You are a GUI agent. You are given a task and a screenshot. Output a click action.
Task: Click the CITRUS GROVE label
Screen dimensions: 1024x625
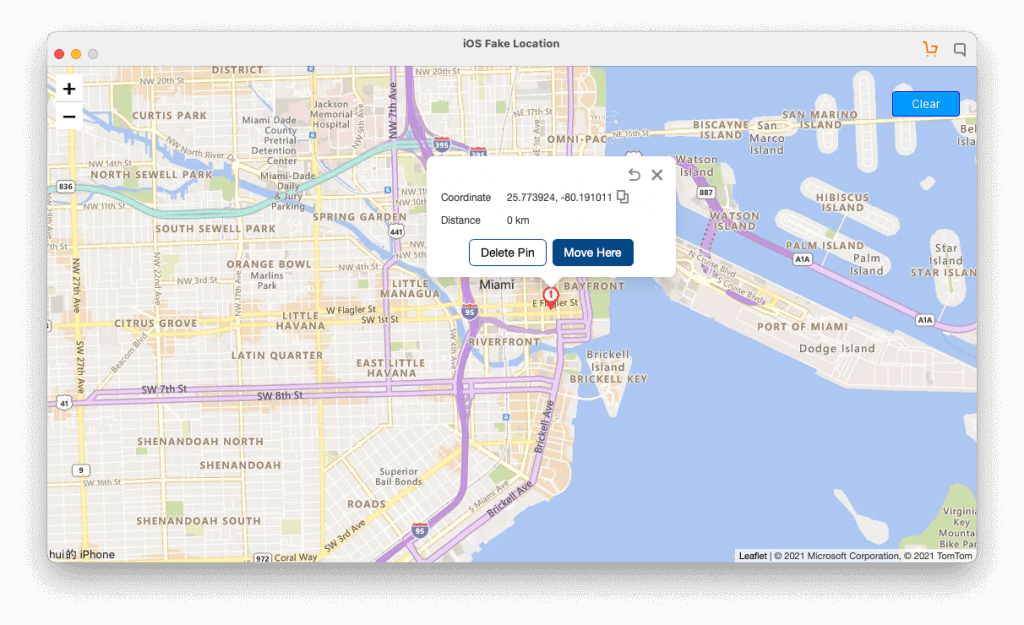click(x=155, y=323)
